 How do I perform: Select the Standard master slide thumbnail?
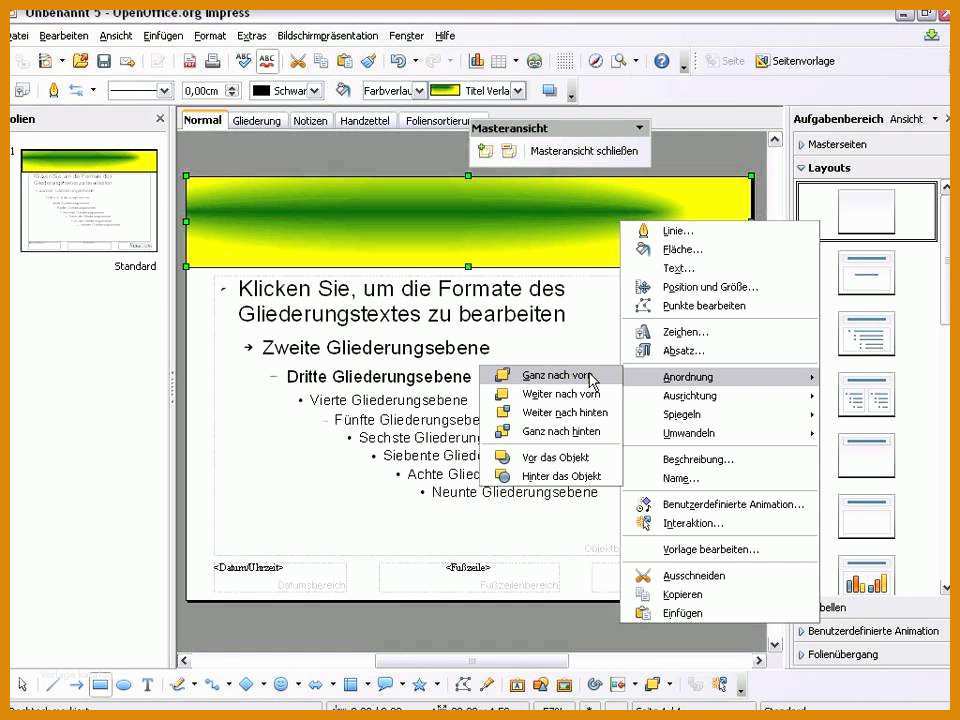(x=89, y=200)
